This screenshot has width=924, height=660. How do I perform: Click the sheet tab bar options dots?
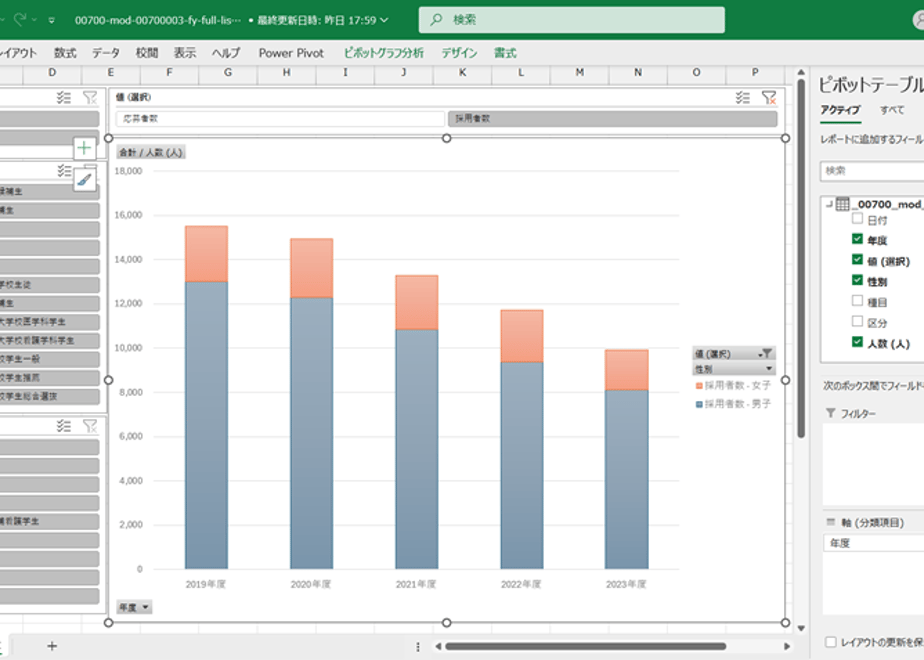pos(418,646)
